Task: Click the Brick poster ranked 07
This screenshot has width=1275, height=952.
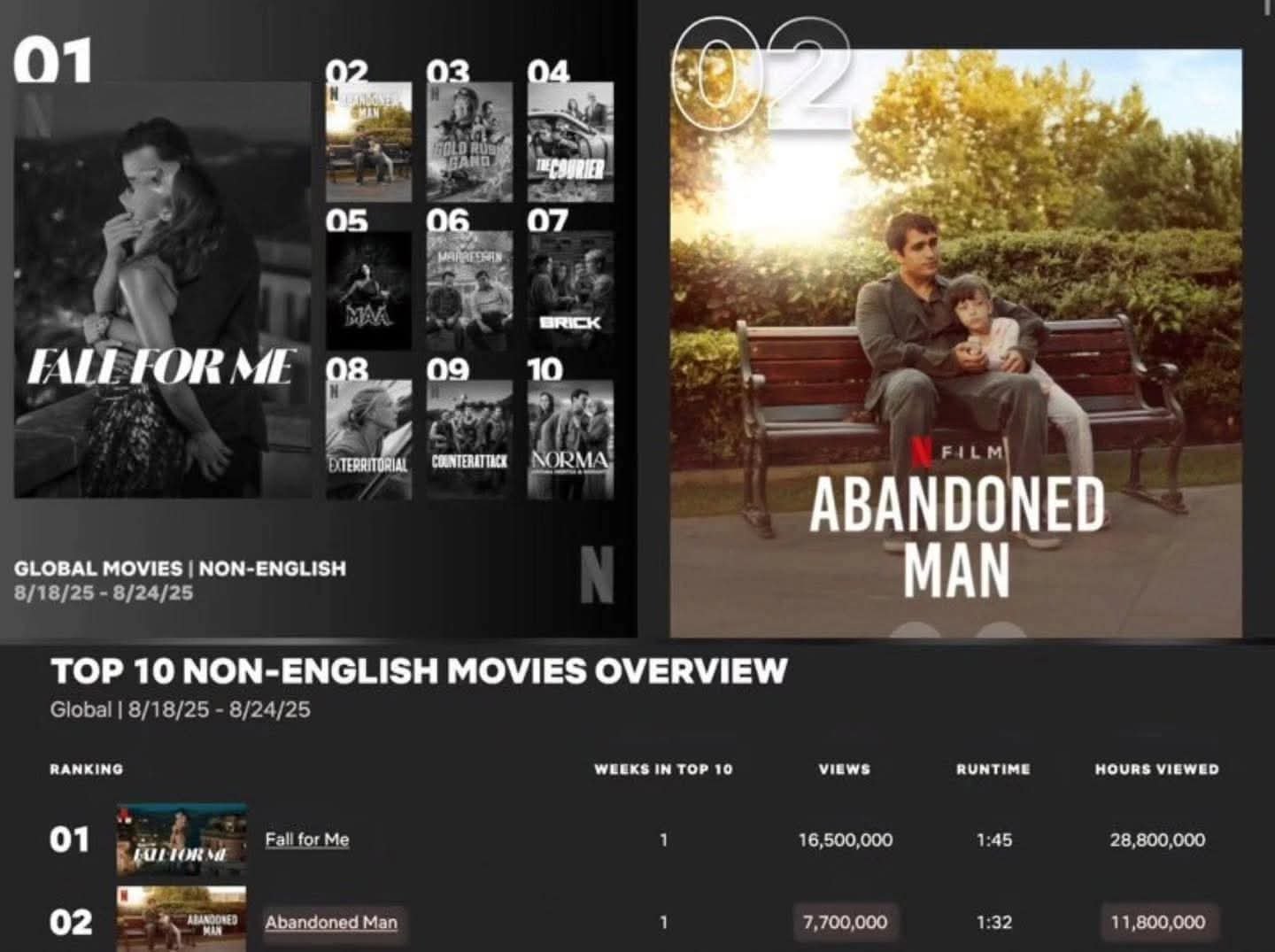Action: pyautogui.click(x=570, y=291)
